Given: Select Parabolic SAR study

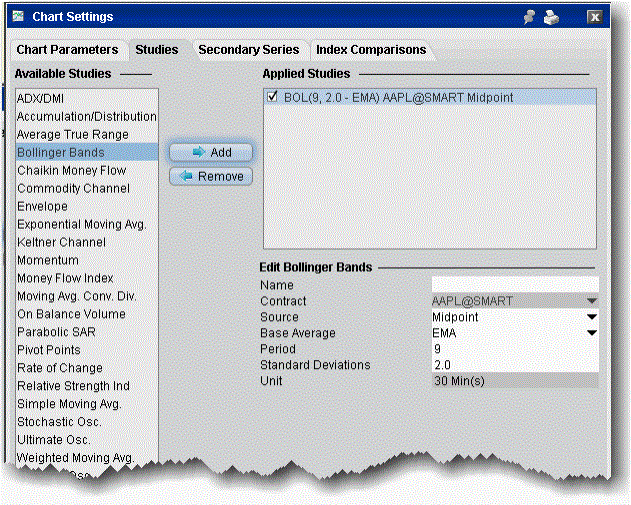Looking at the screenshot, I should tap(56, 332).
